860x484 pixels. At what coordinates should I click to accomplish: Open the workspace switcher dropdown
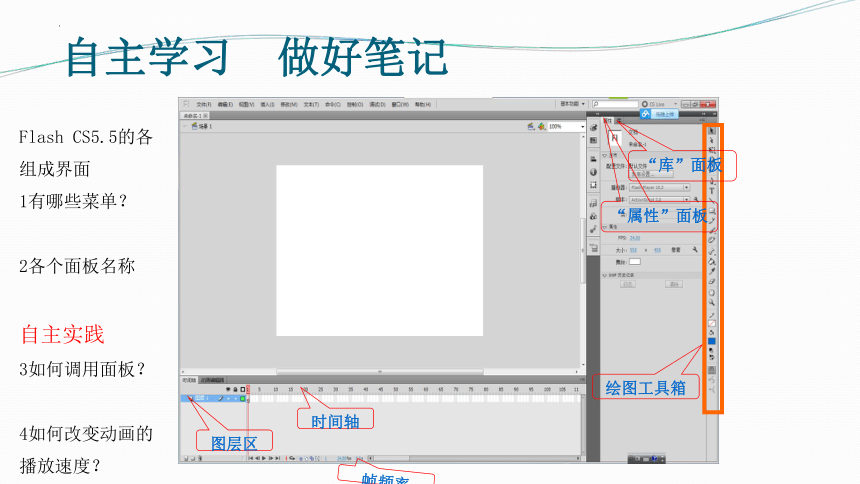(573, 104)
